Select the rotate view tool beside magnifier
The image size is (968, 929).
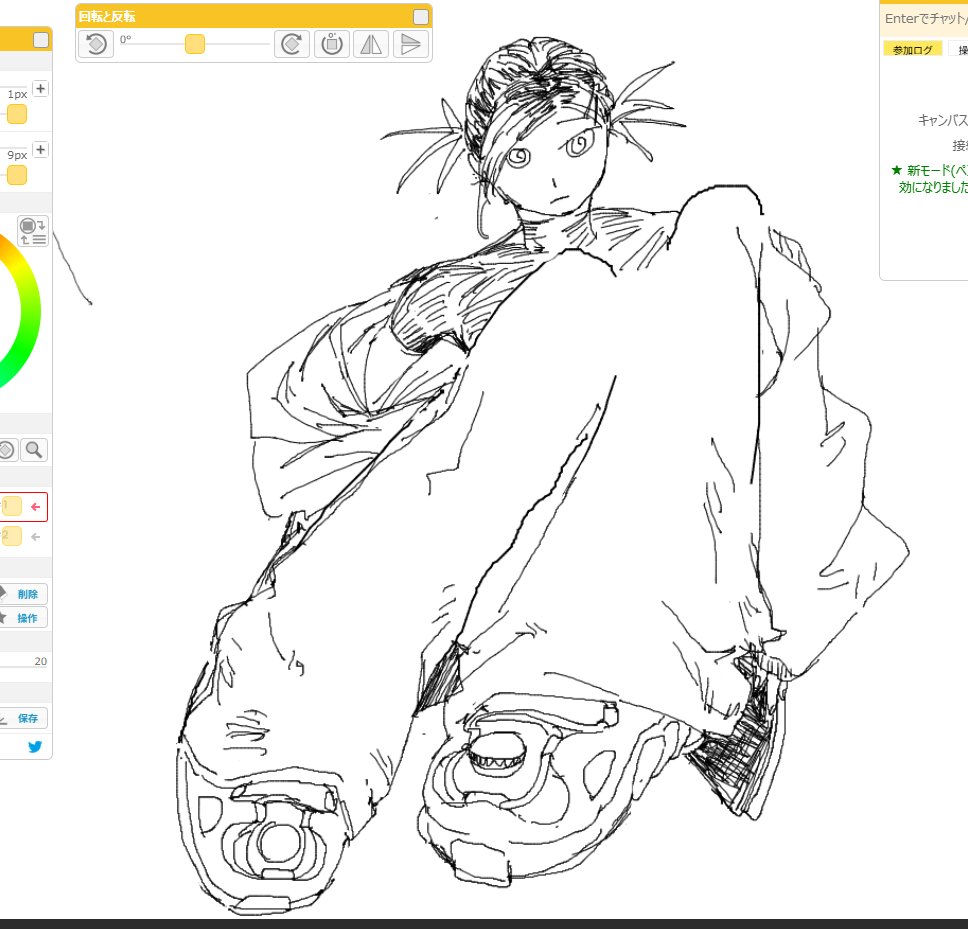point(6,450)
